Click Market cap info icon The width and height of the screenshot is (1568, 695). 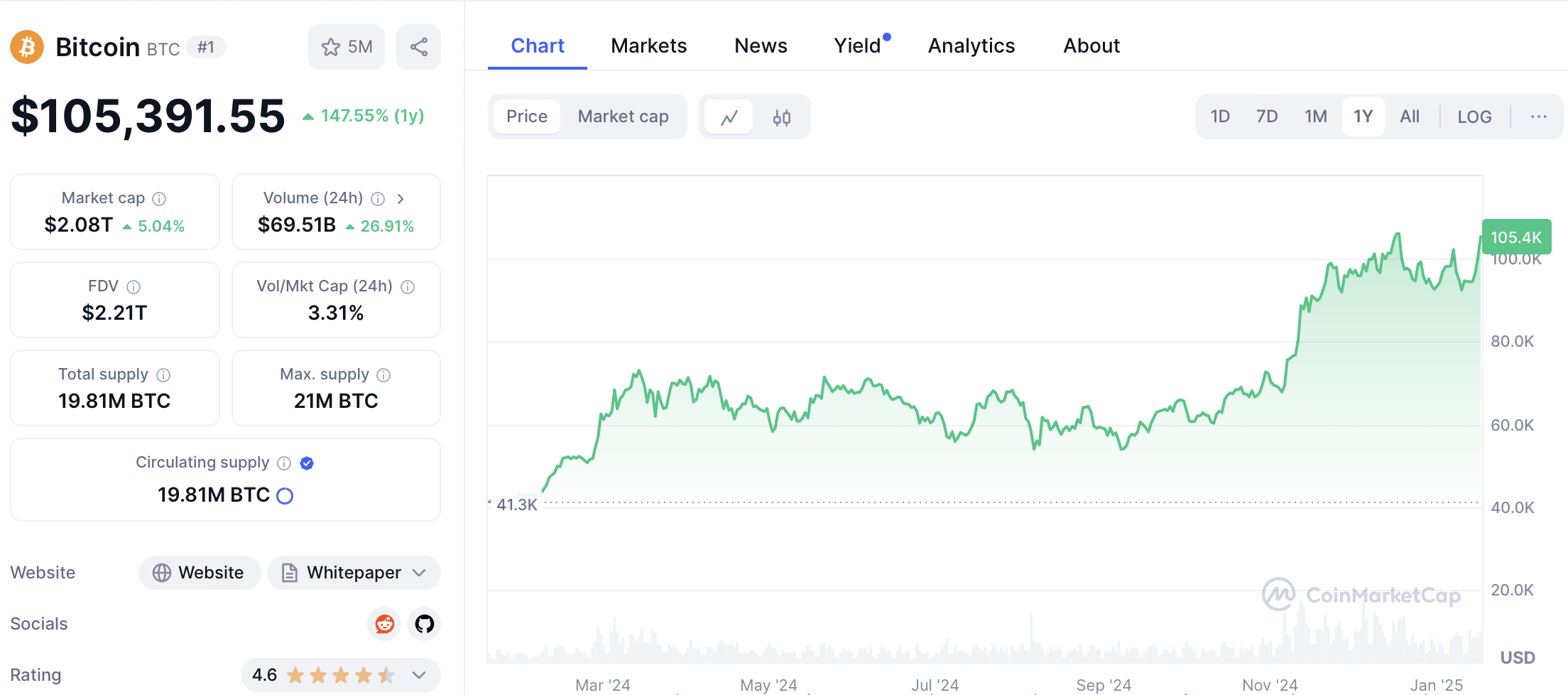[x=160, y=199]
